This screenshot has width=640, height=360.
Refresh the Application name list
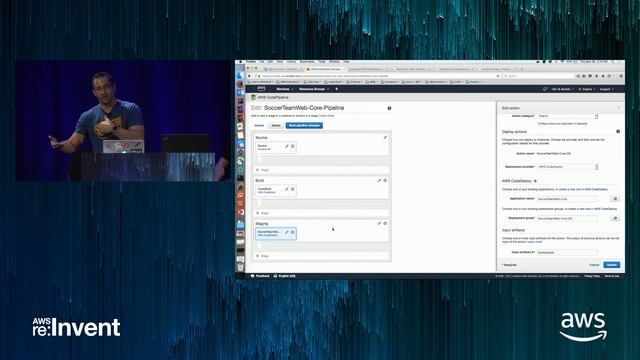[x=615, y=198]
